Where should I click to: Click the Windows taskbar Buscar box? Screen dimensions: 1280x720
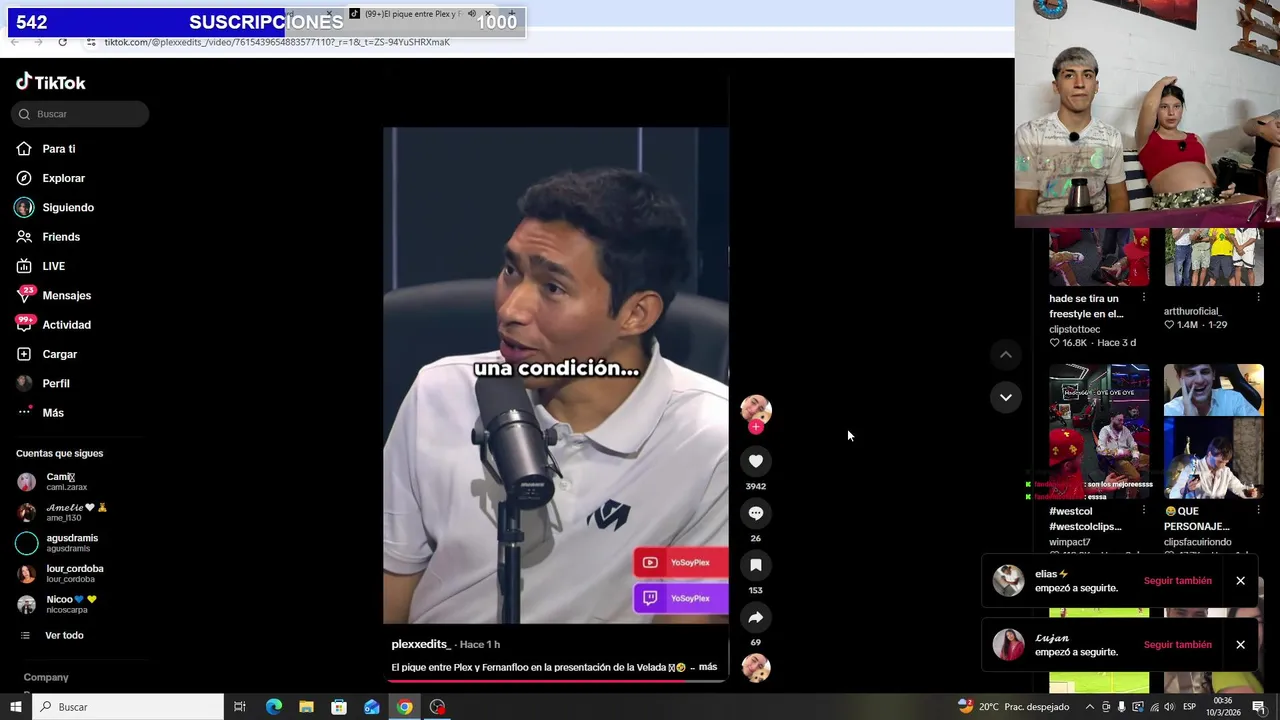click(x=128, y=707)
